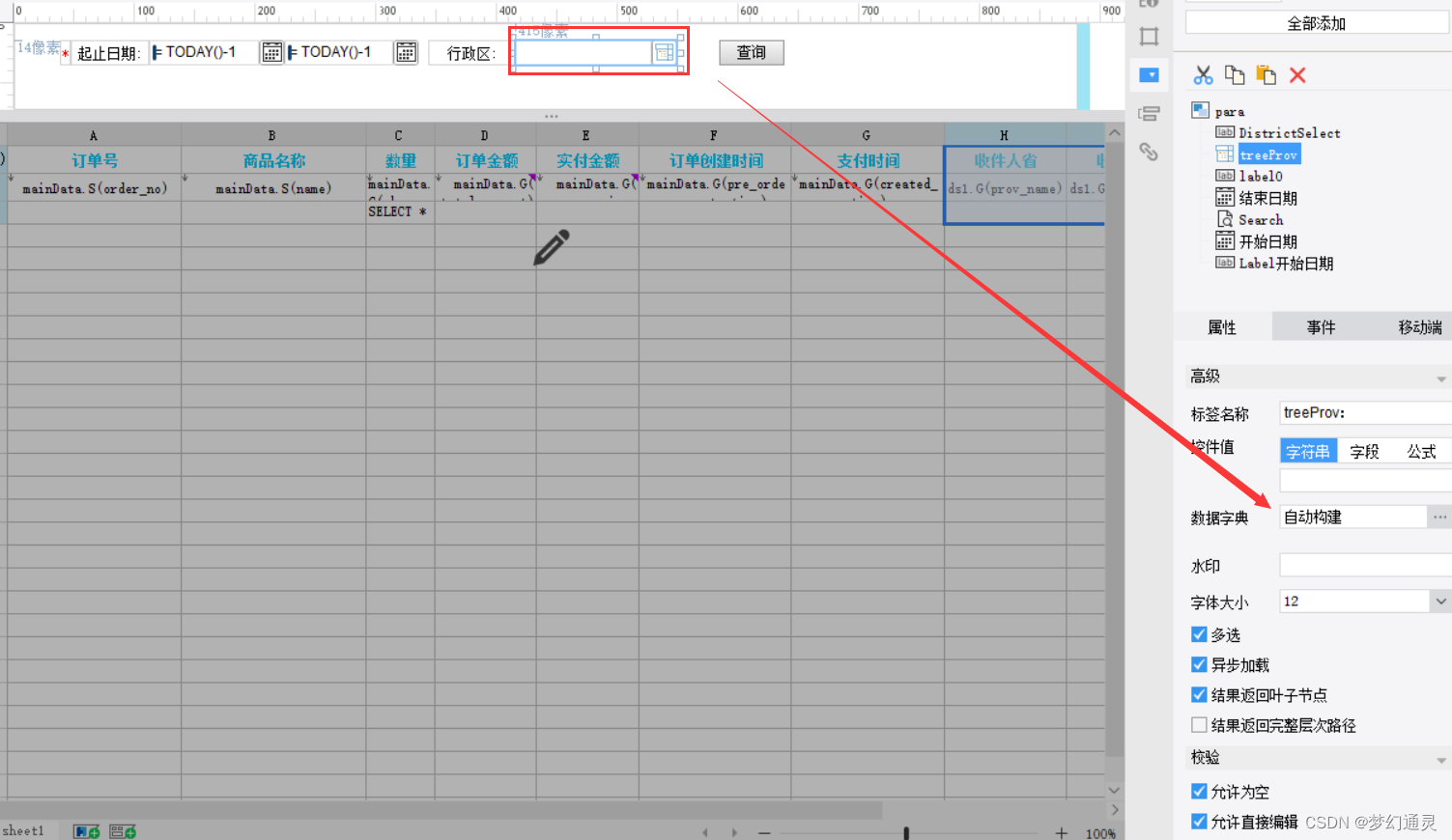Switch to the 属性 tab

click(1222, 327)
